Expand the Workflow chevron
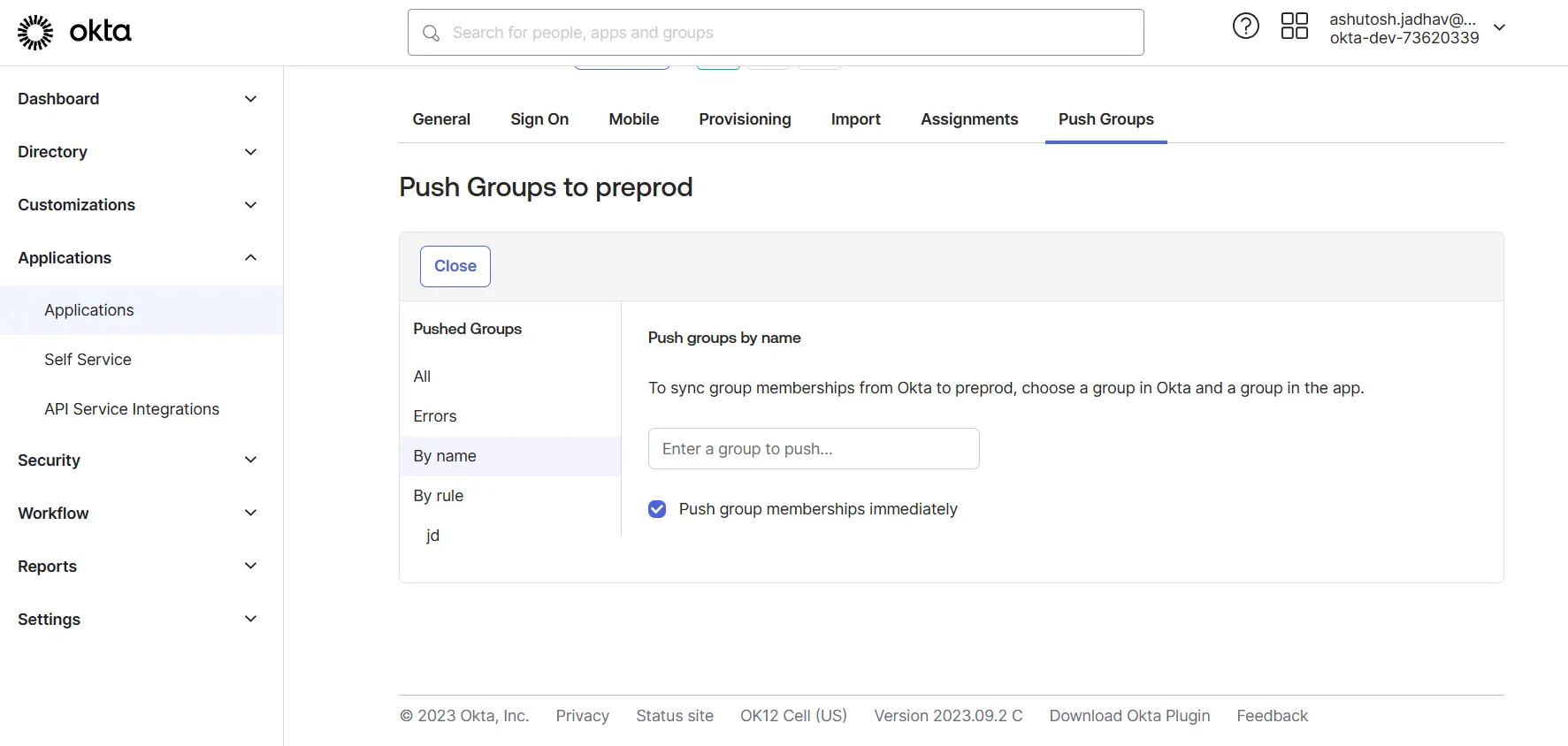The image size is (1568, 746). 250,514
